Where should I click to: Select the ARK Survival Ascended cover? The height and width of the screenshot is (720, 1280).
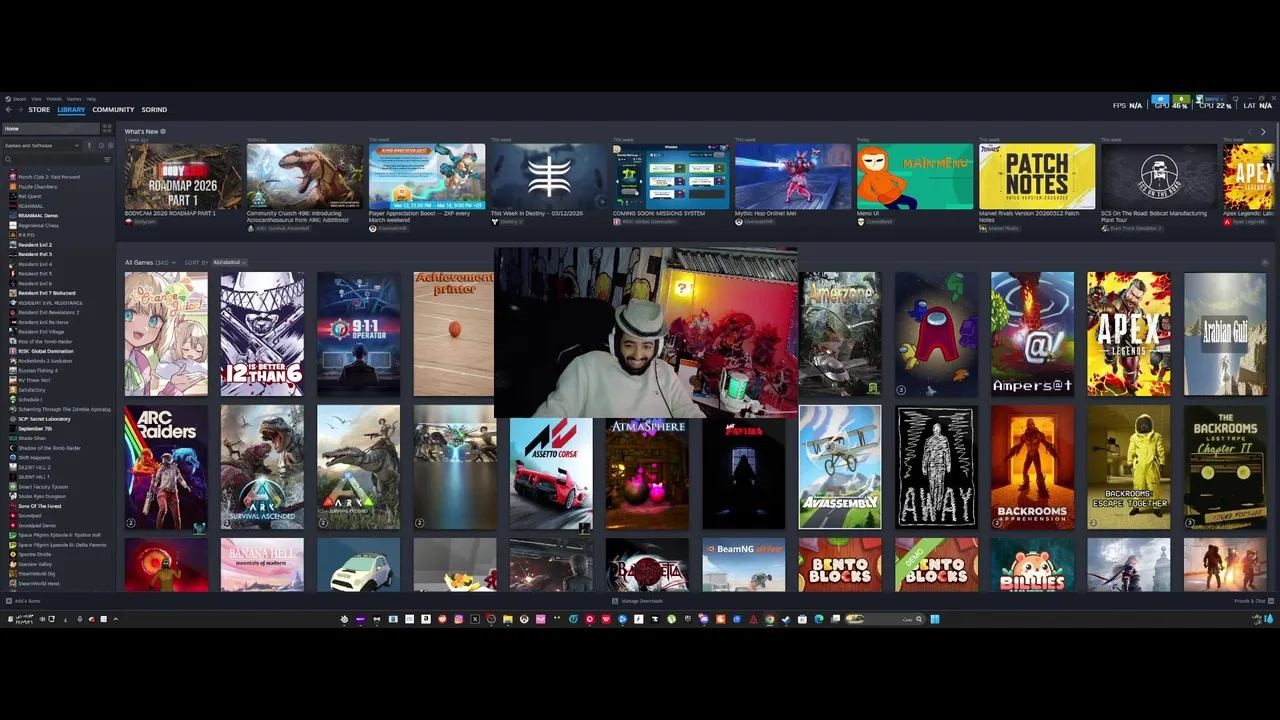click(262, 467)
